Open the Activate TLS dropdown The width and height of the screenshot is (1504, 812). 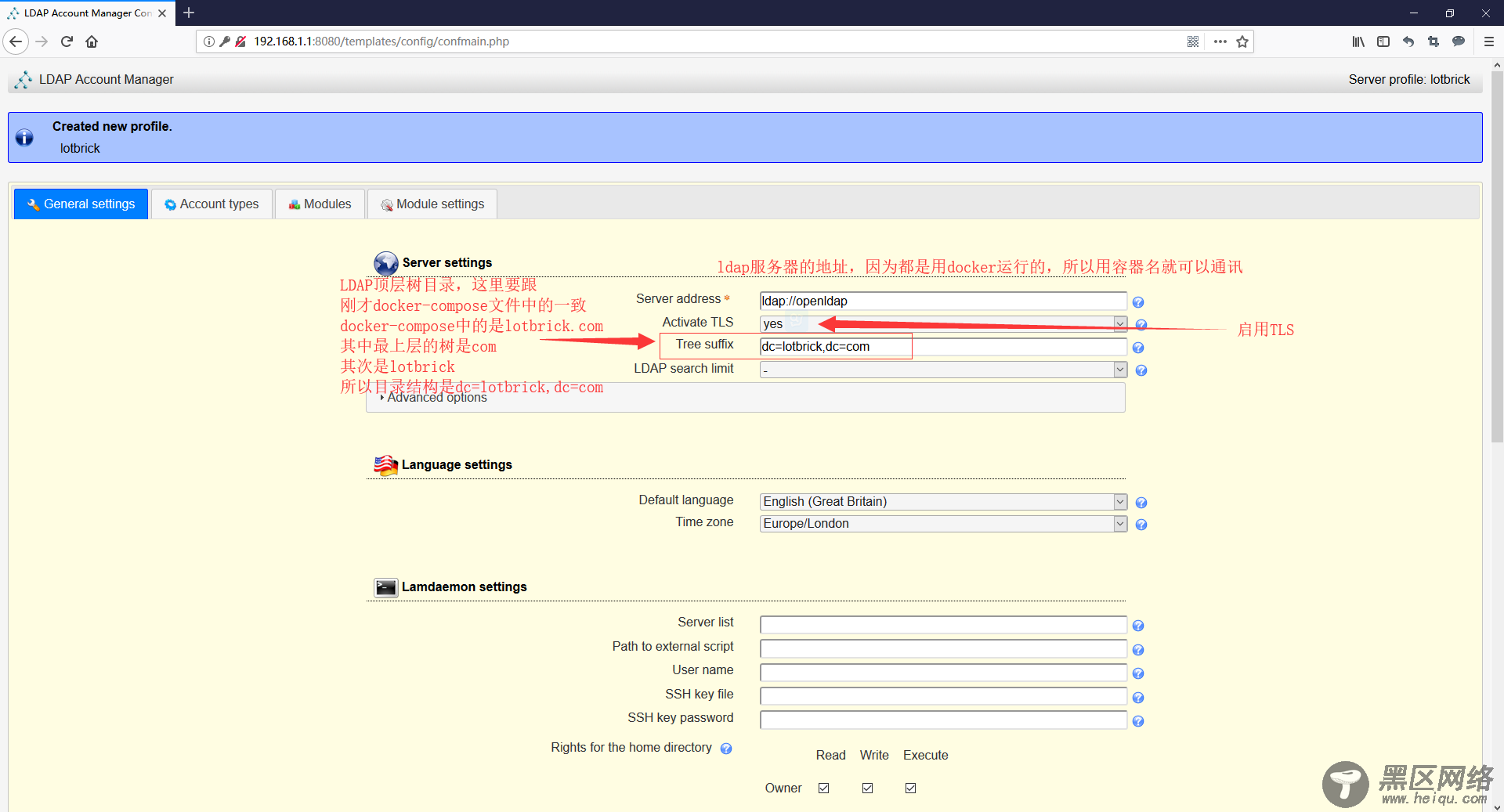[943, 323]
